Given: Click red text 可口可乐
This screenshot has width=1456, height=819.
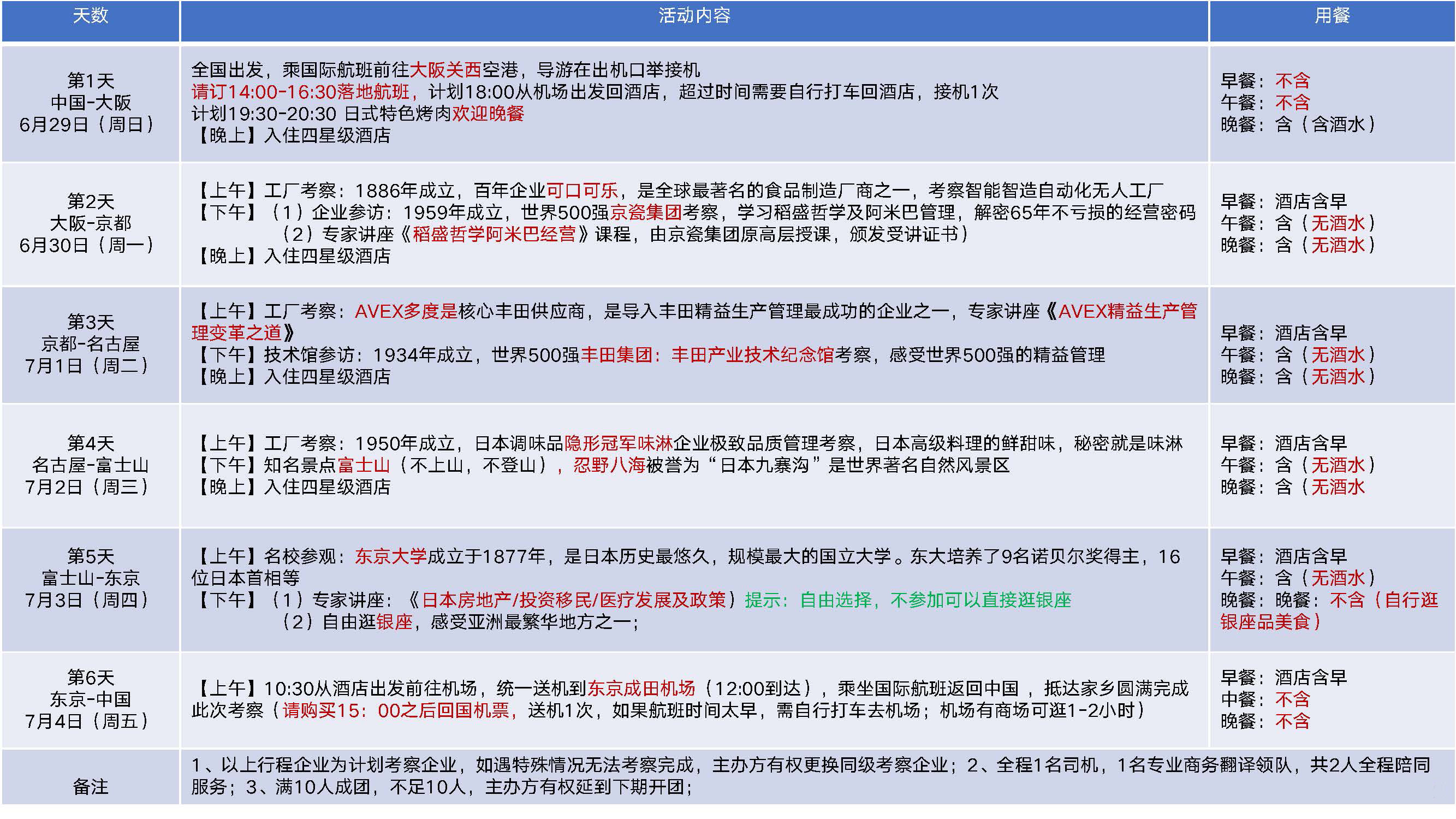Looking at the screenshot, I should (581, 191).
